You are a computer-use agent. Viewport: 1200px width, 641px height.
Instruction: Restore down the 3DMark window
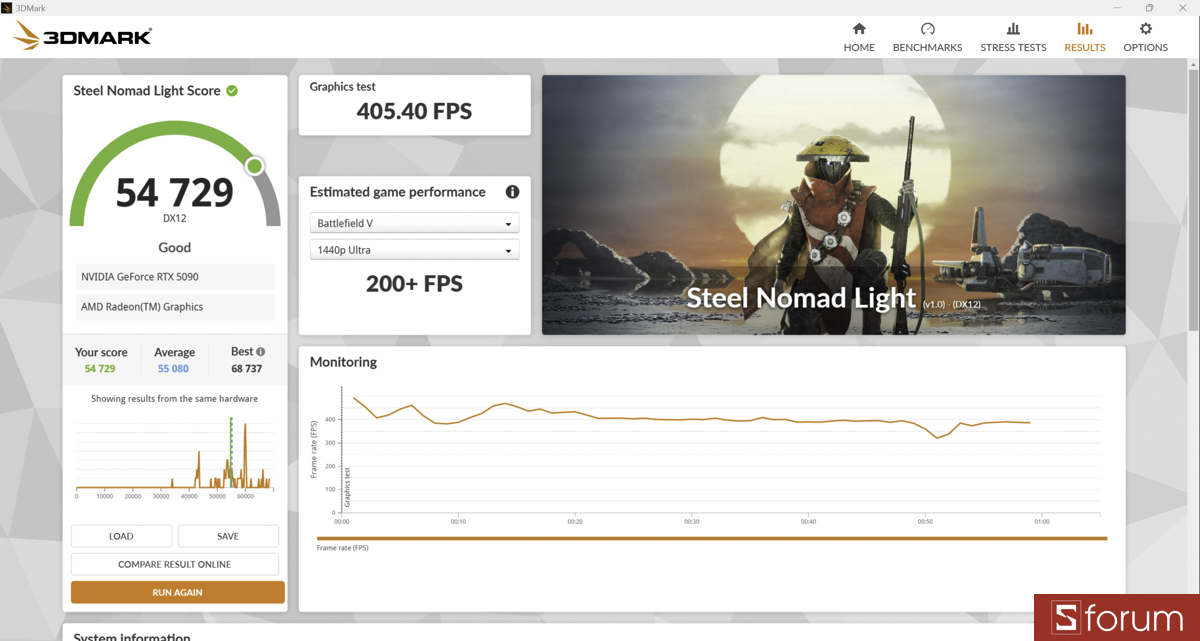[x=1150, y=7]
